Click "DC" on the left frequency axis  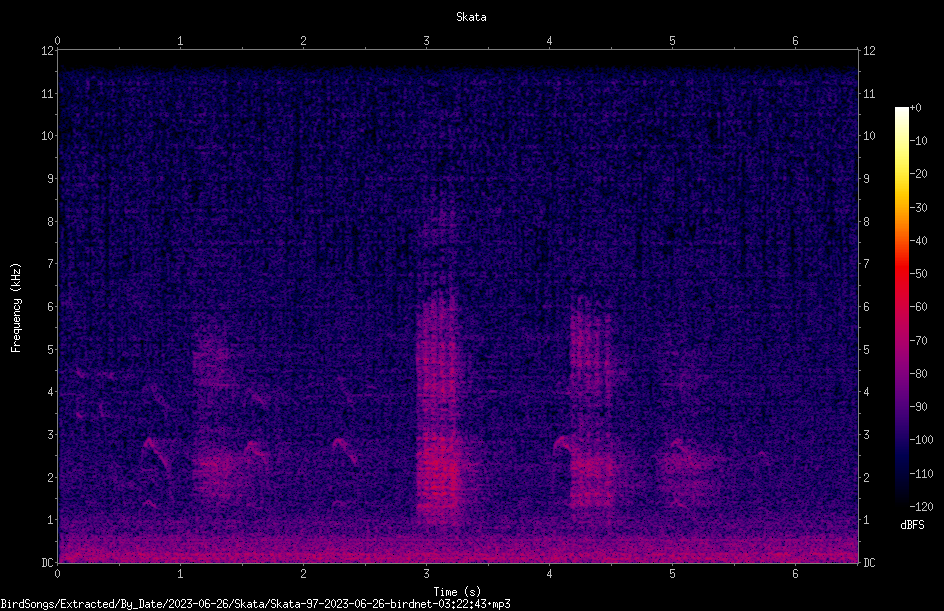coord(48,562)
